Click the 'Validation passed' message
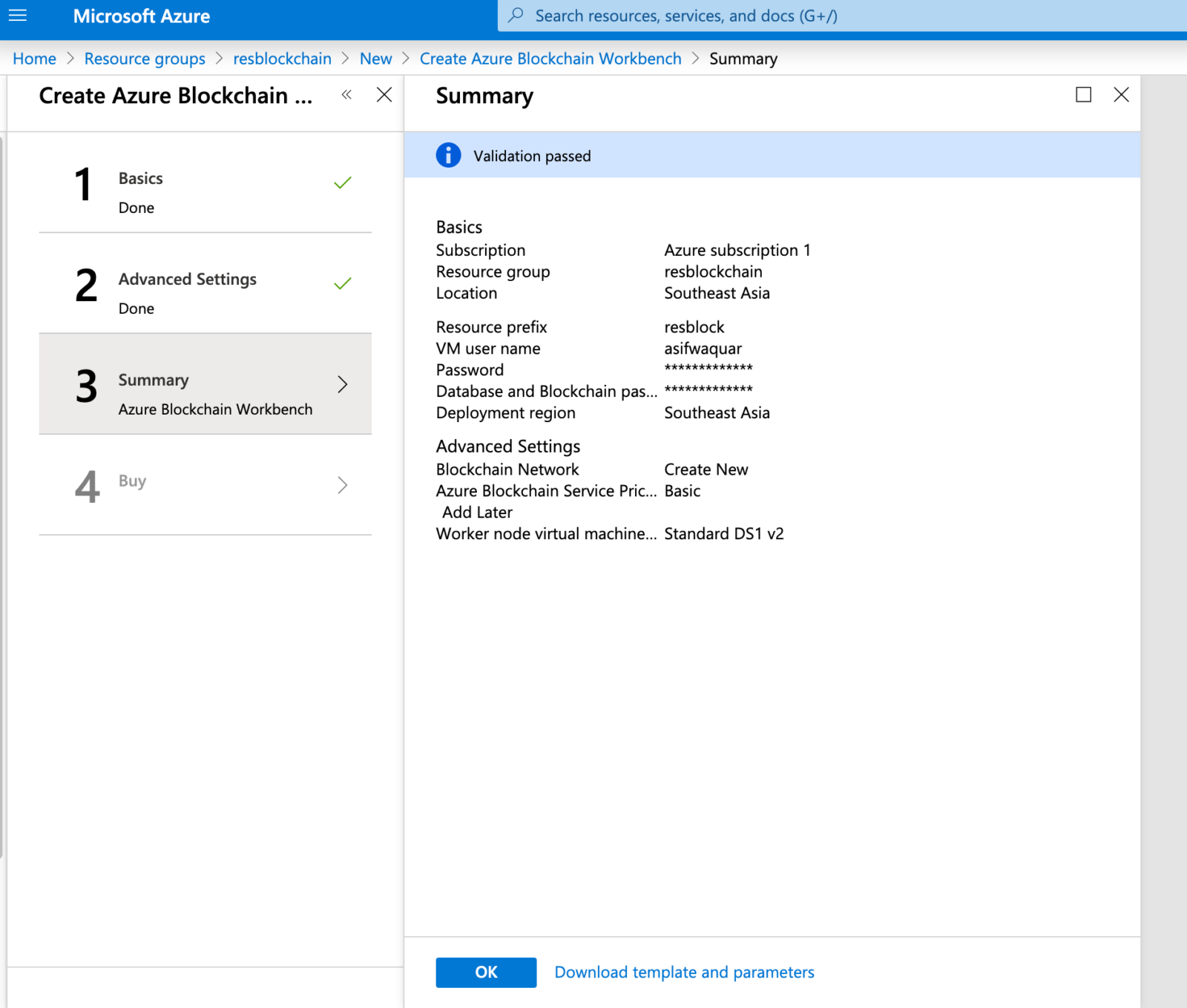The image size is (1187, 1008). [532, 156]
